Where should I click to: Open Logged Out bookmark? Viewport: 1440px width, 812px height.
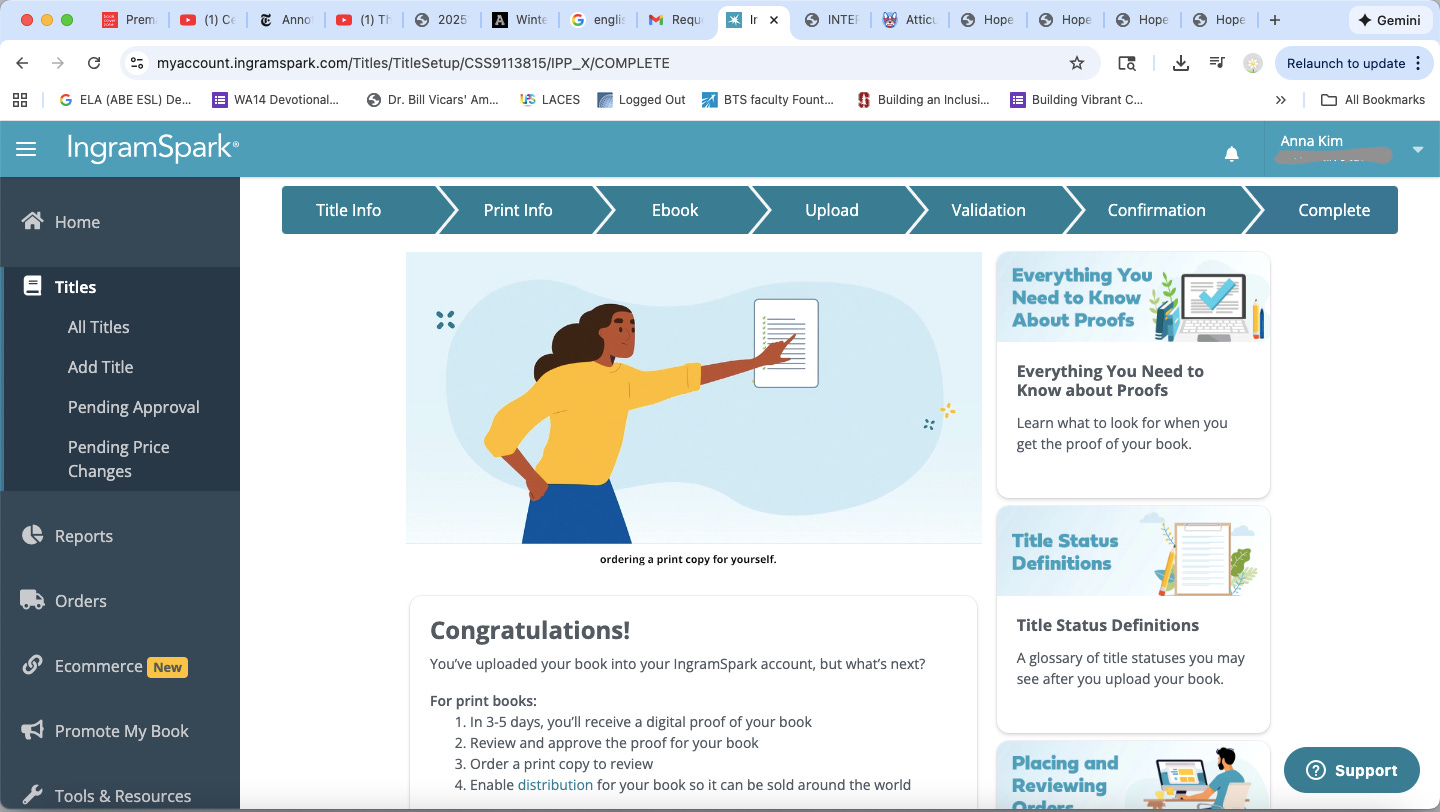(x=641, y=99)
